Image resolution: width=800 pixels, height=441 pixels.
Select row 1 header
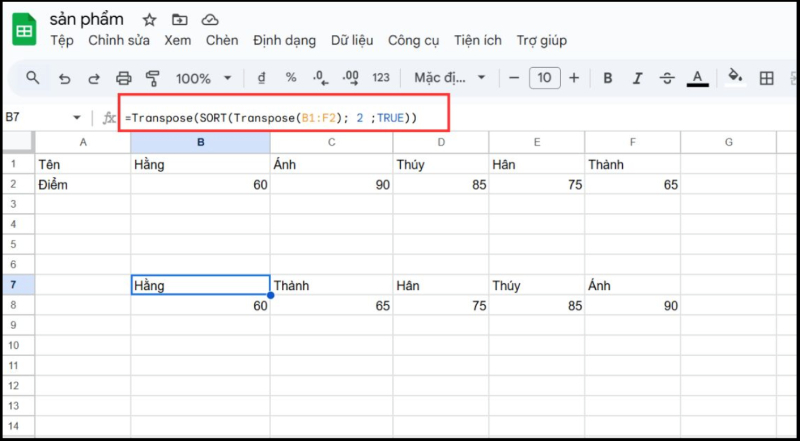pyautogui.click(x=18, y=164)
